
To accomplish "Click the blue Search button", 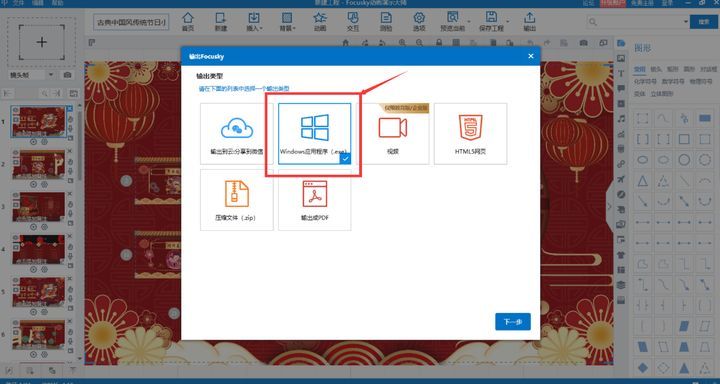I will click(704, 22).
